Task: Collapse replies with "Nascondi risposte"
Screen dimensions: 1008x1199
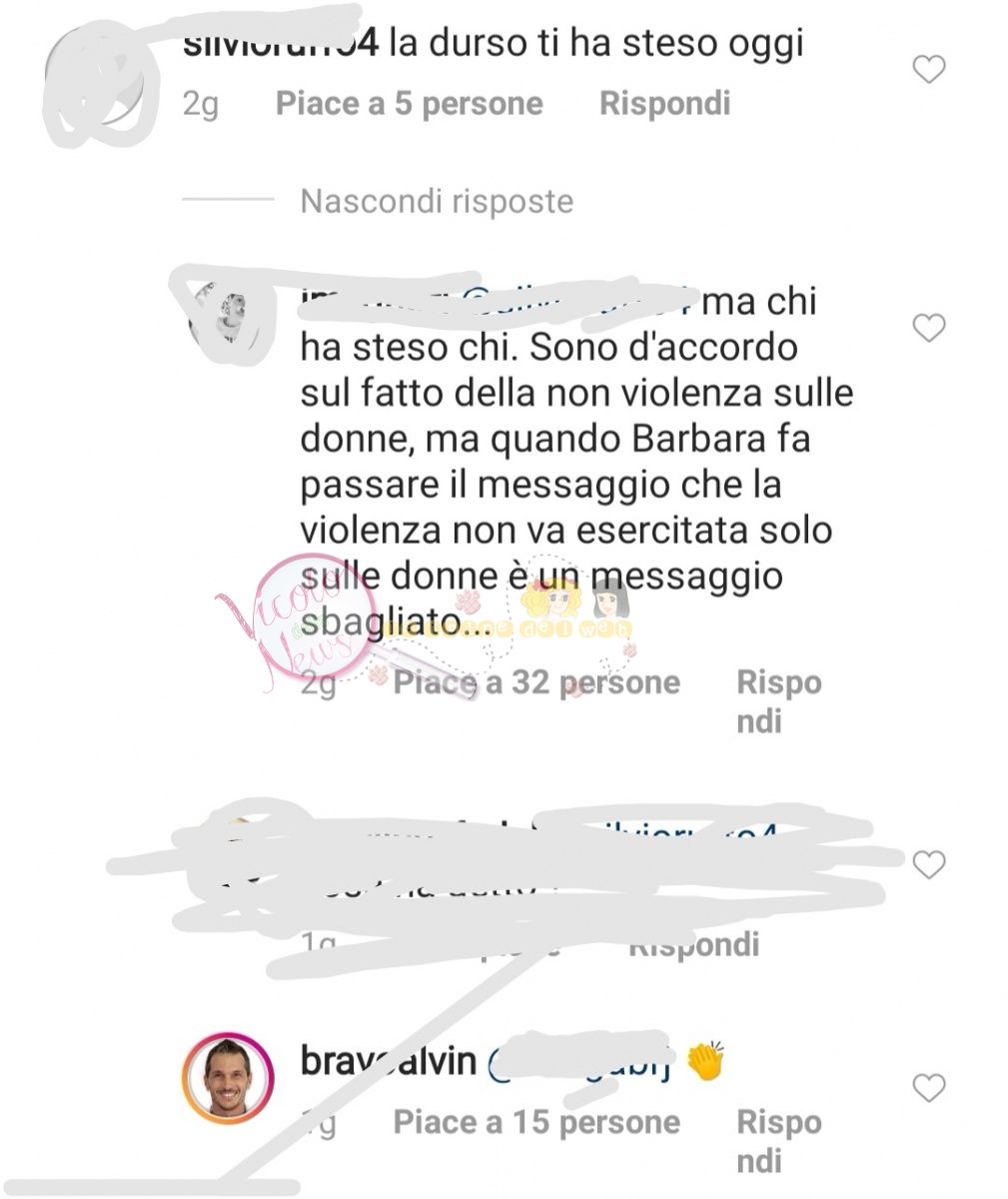Action: pyautogui.click(x=438, y=201)
